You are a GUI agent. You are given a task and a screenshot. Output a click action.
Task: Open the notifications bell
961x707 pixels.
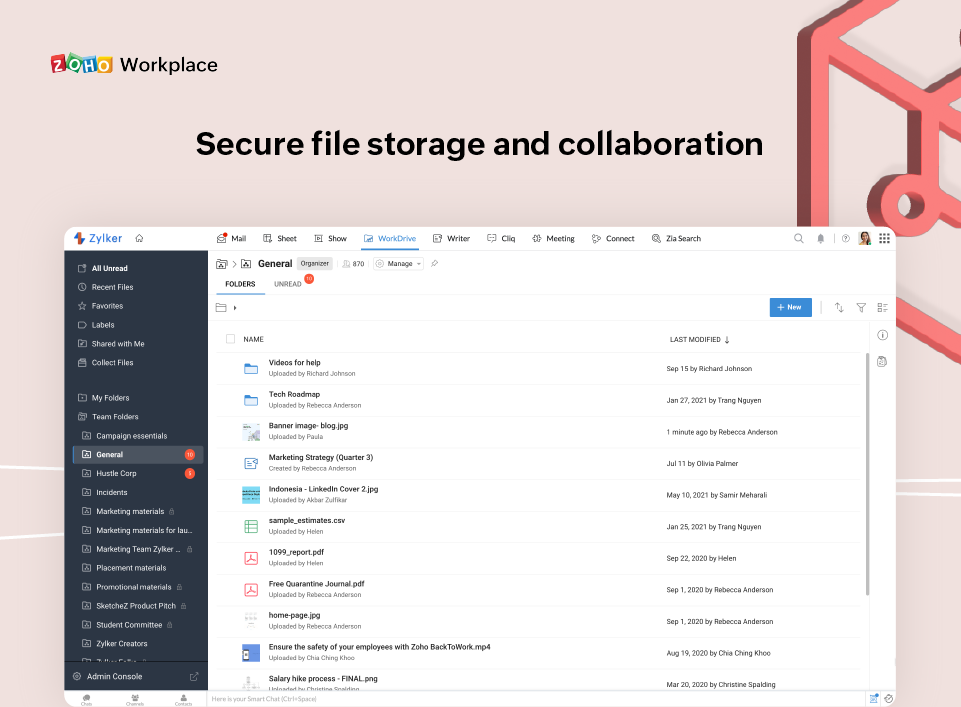(x=821, y=238)
